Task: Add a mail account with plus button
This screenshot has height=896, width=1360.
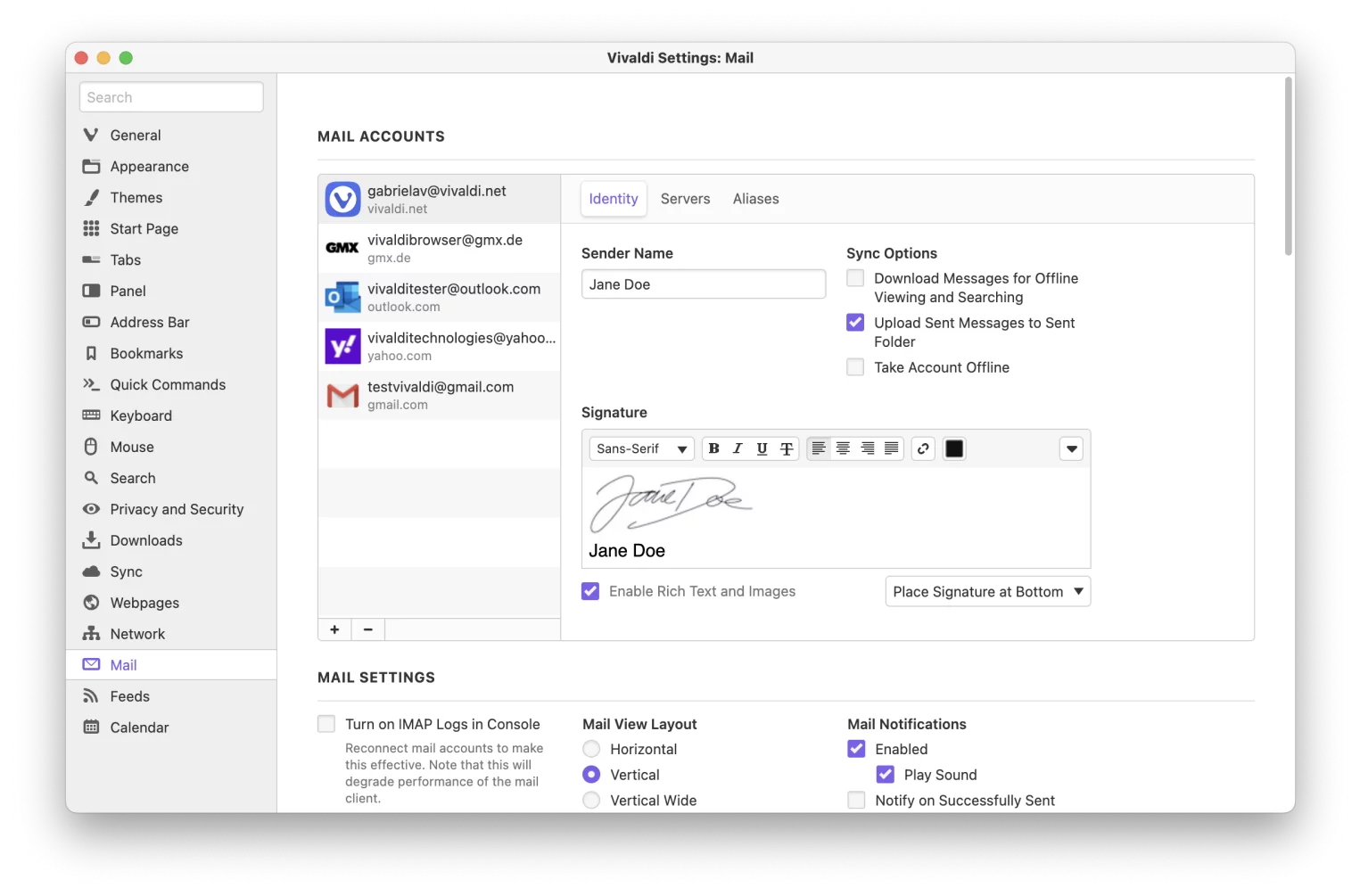Action: [x=334, y=629]
